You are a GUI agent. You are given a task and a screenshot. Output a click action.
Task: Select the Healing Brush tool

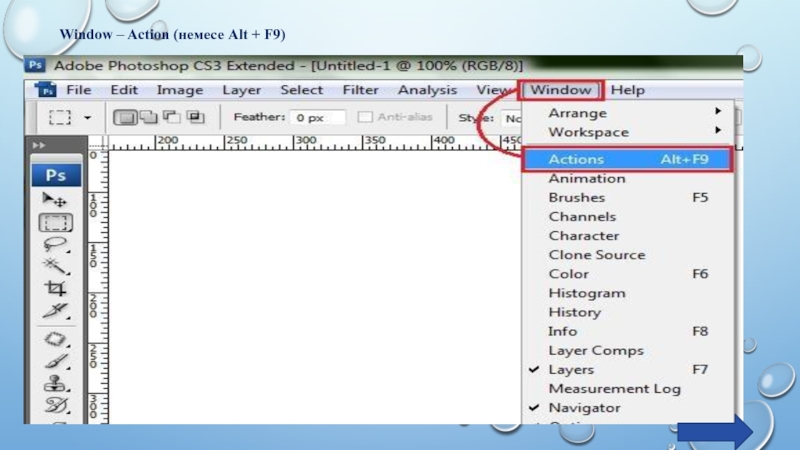coord(55,339)
